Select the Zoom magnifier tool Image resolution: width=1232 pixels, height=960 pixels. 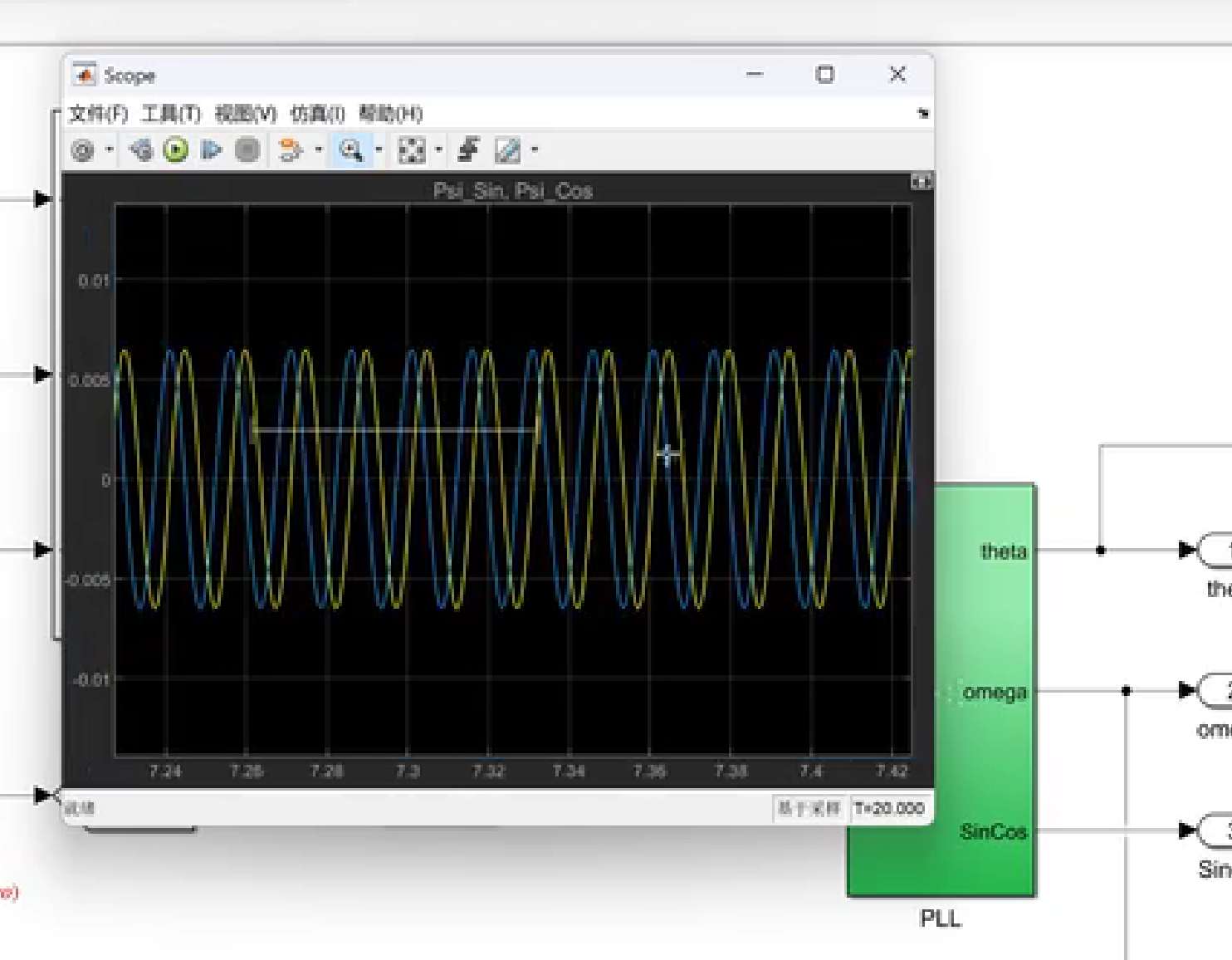(x=350, y=150)
